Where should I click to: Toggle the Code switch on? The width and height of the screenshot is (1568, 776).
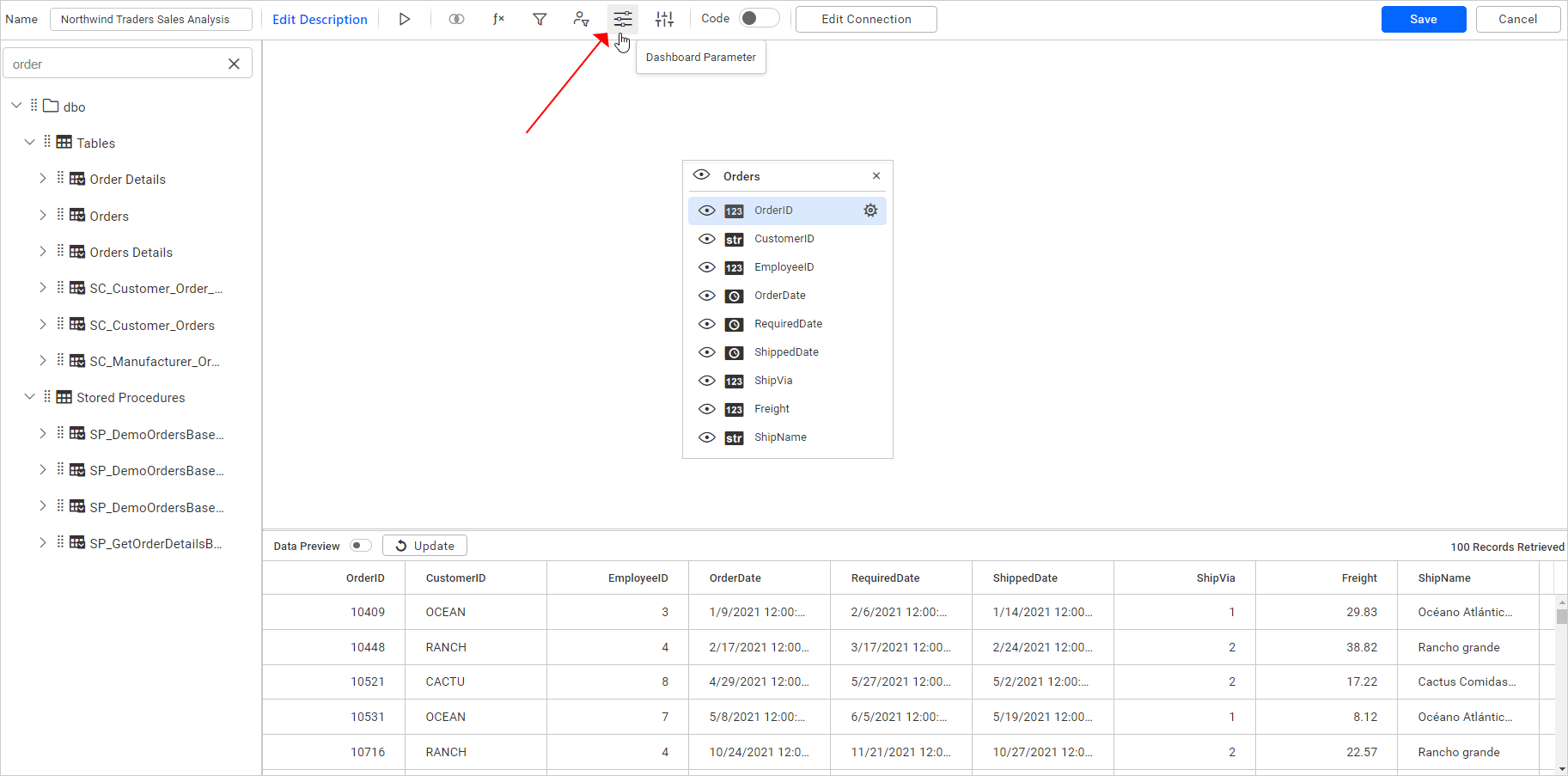tap(759, 18)
